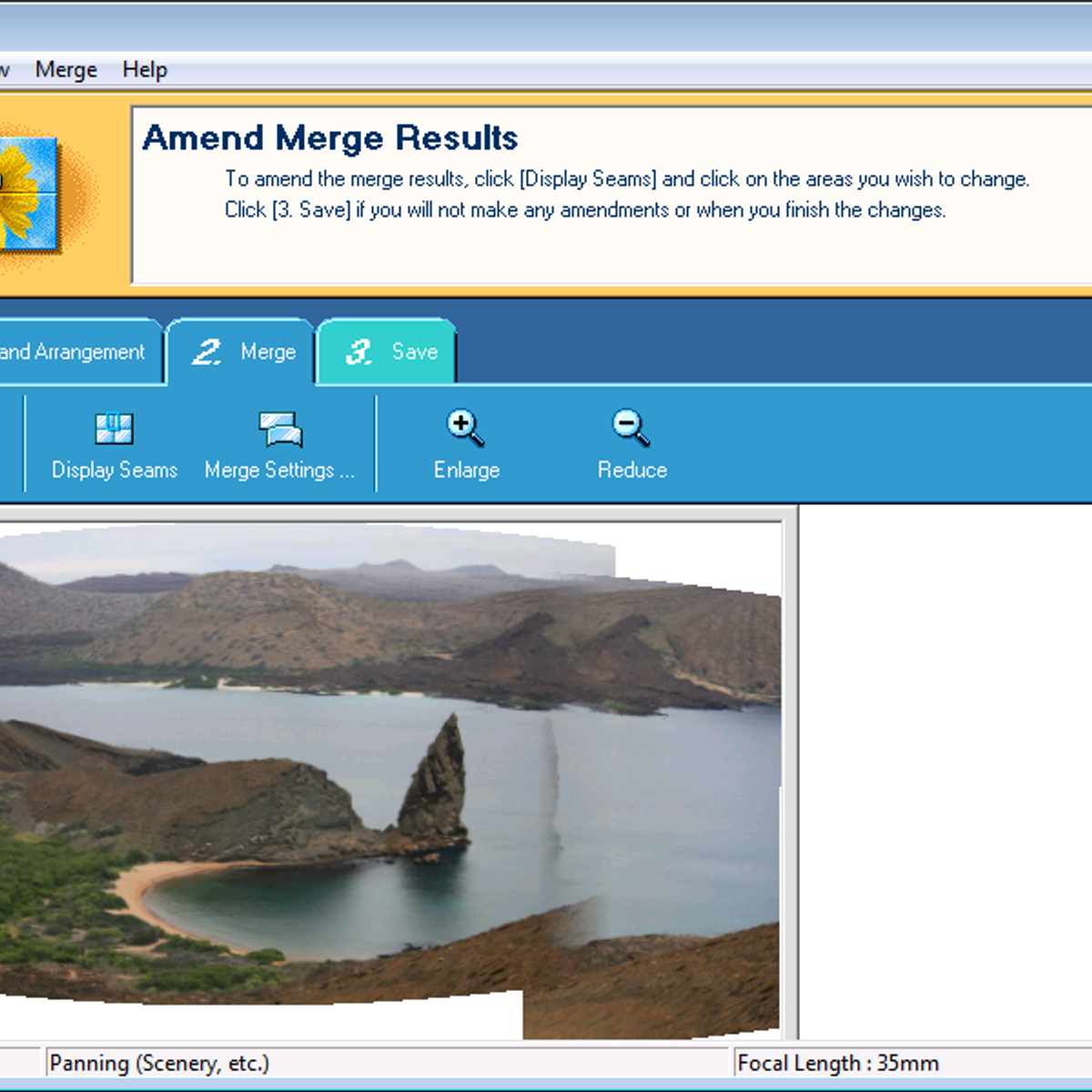Click the Reduce magnifier icon

[x=632, y=428]
